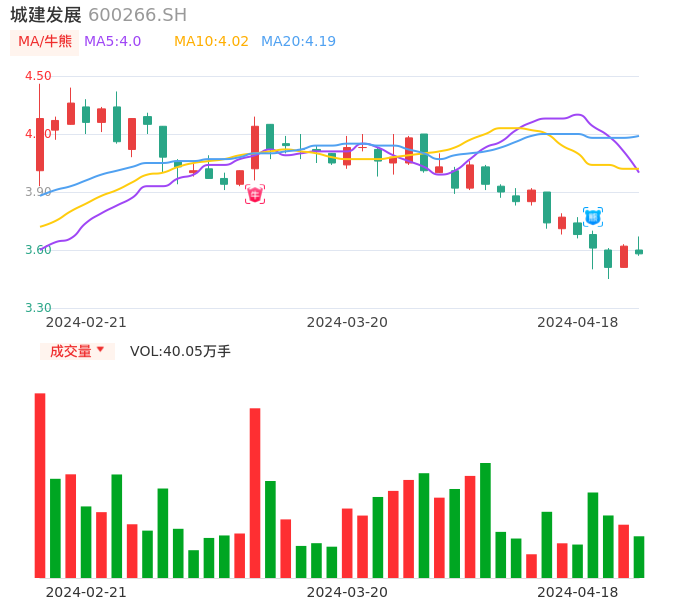Viewport: 686px width, 606px height.
Task: Toggle the yellow MA10 legend label
Action: (x=211, y=42)
